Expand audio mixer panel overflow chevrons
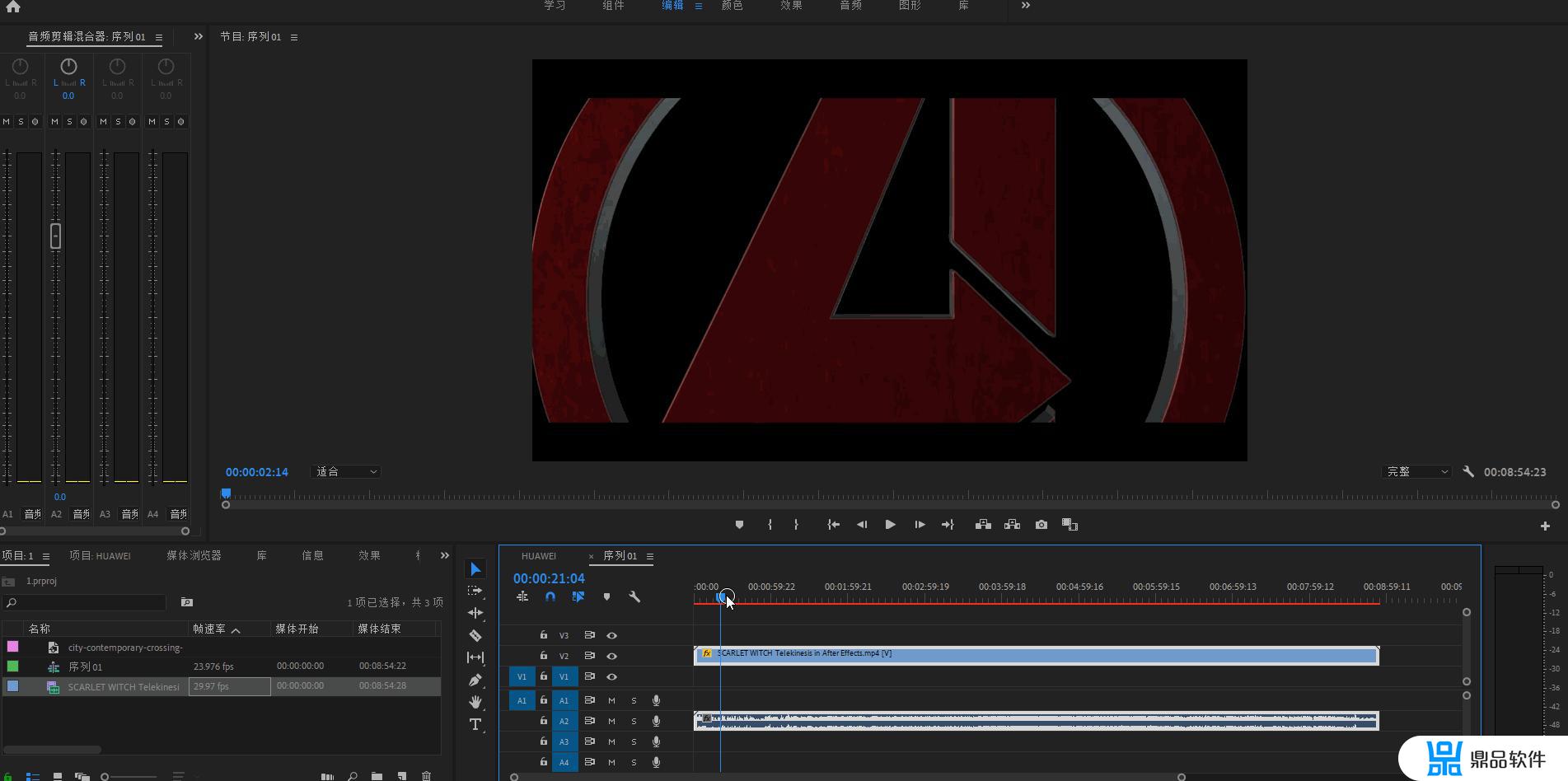Screen dimensions: 1568x781 (198, 36)
